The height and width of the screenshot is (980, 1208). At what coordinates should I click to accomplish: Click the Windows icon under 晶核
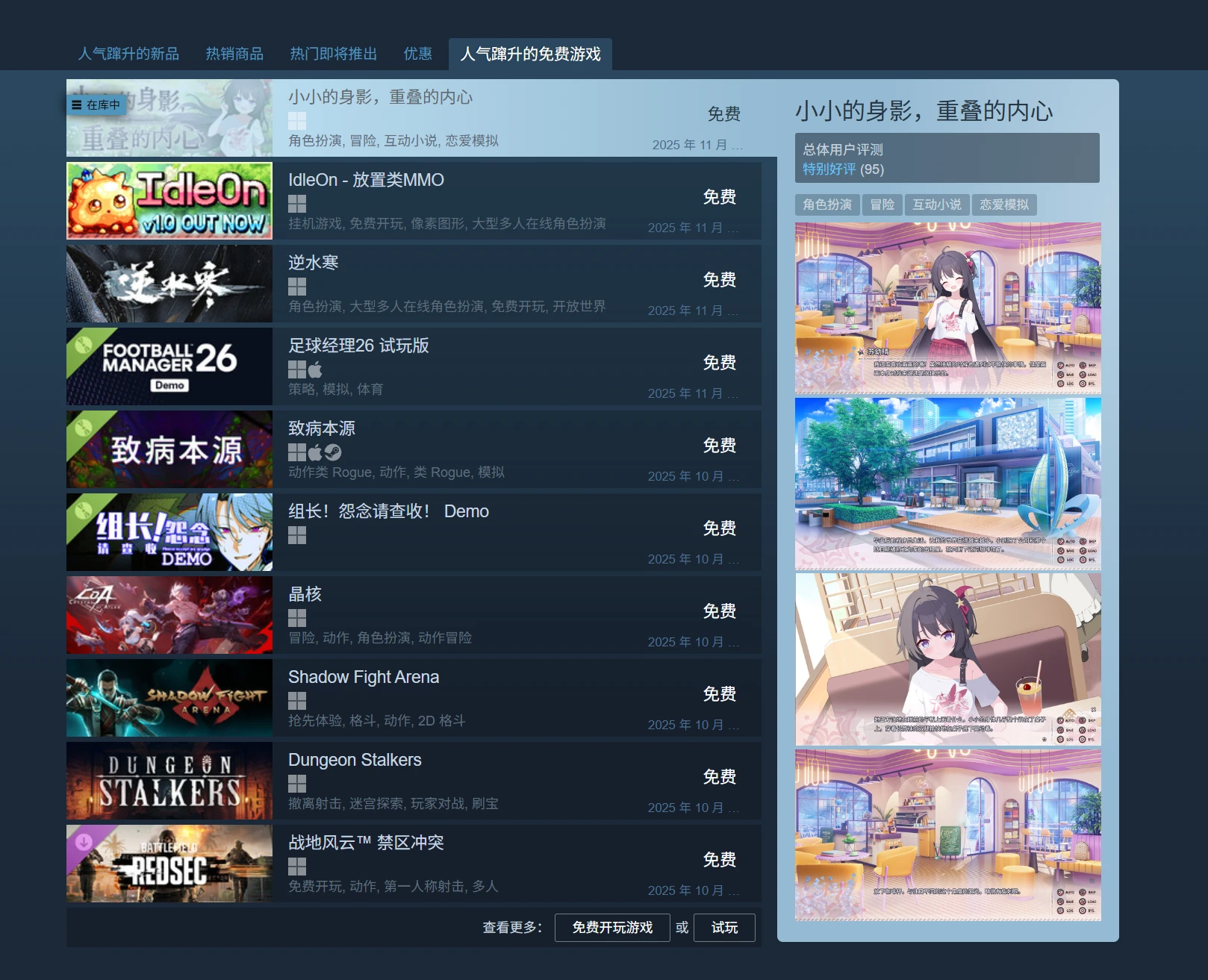point(297,618)
